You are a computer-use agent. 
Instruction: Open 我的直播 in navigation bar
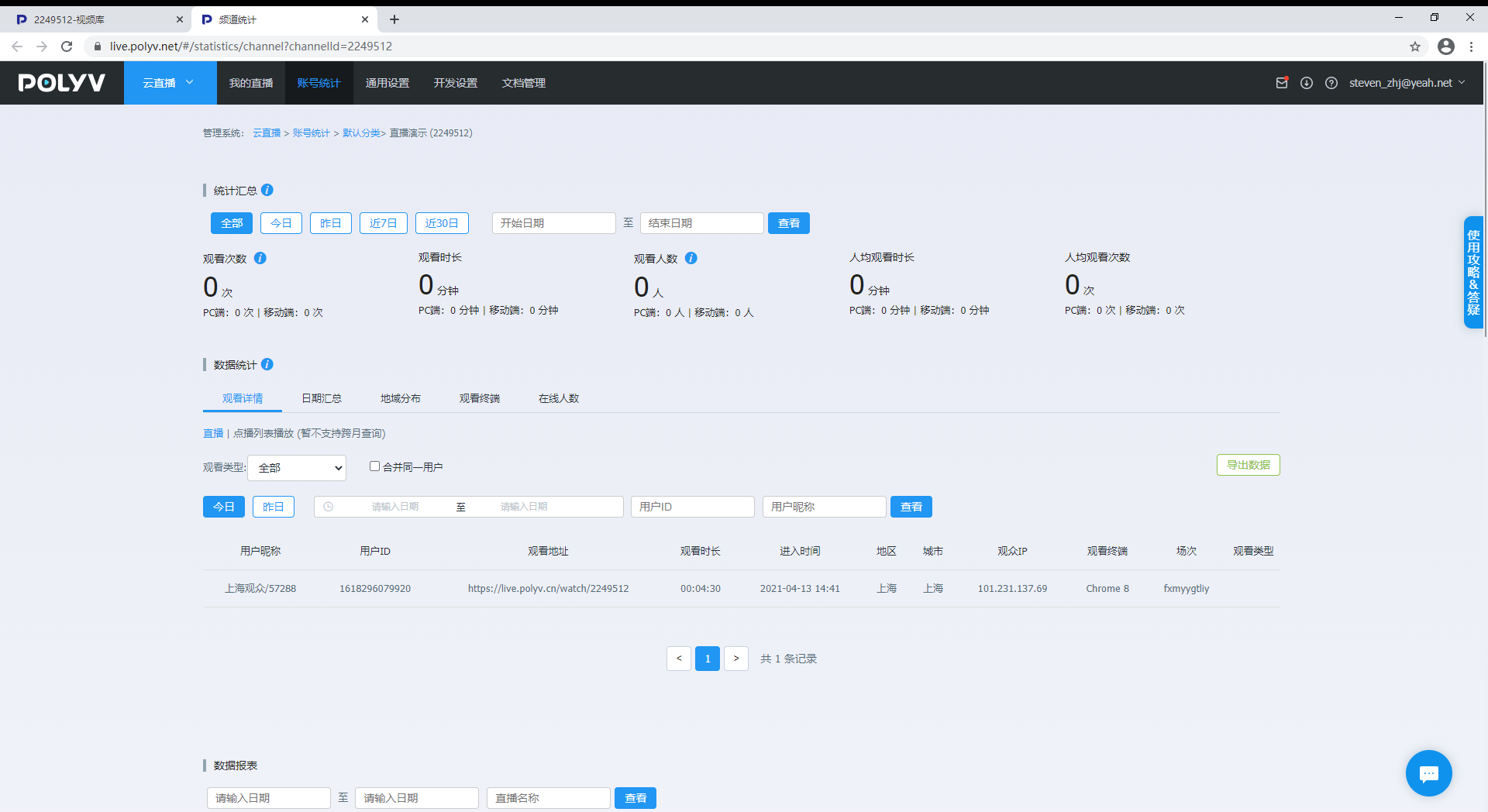[x=251, y=83]
